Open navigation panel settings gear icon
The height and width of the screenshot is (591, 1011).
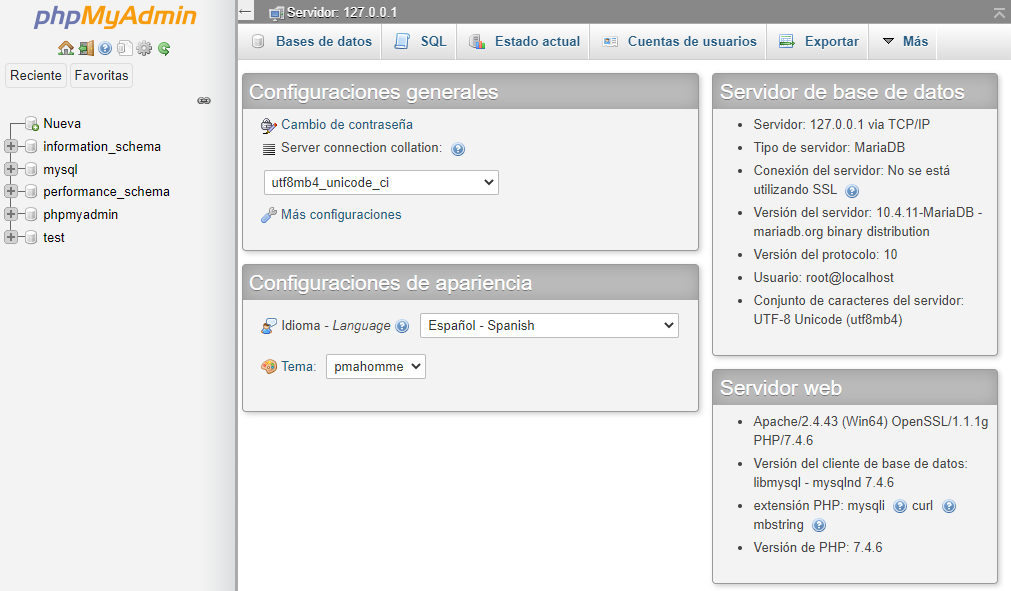tap(144, 48)
